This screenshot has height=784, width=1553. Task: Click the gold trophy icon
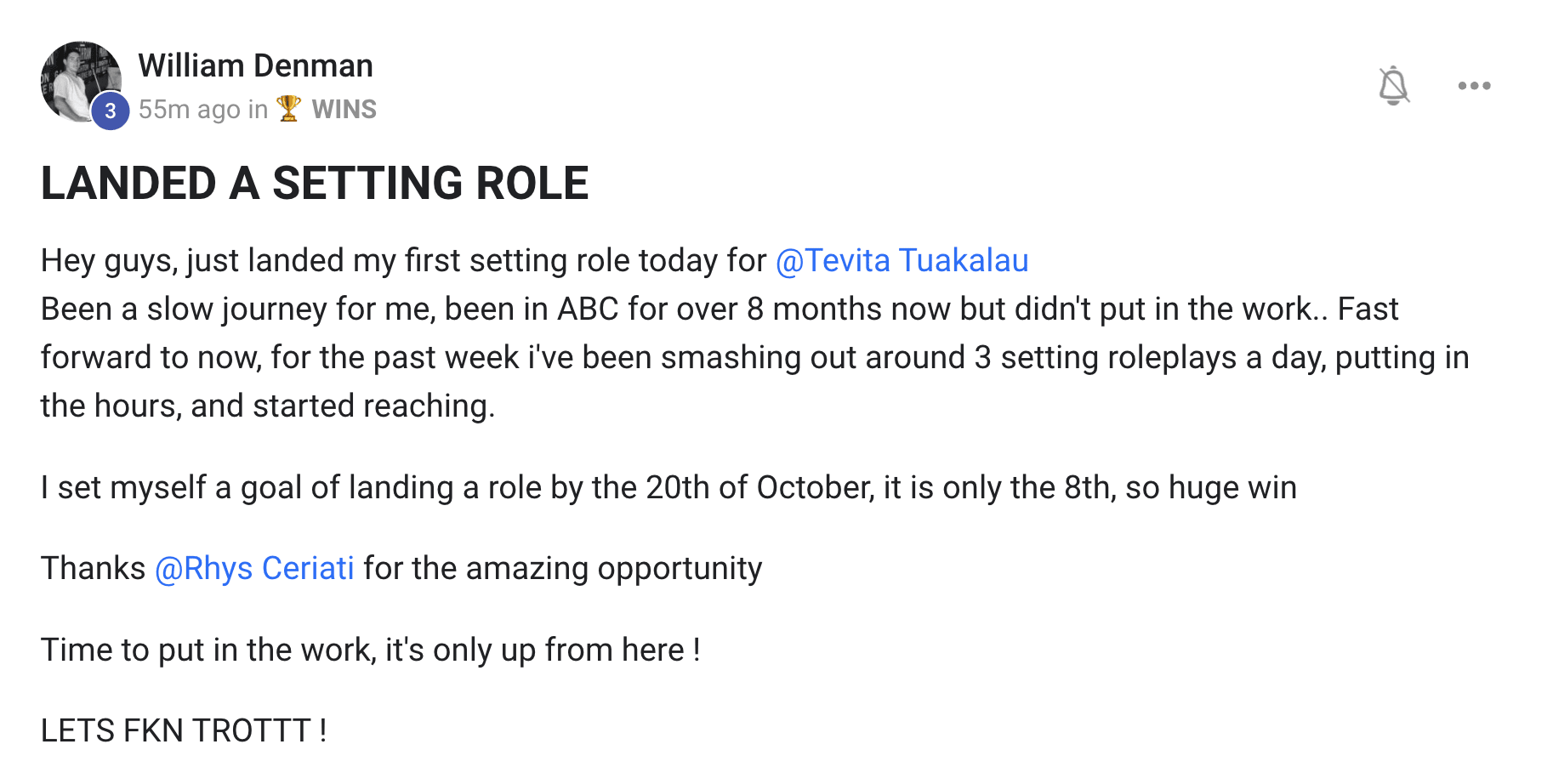click(x=289, y=109)
